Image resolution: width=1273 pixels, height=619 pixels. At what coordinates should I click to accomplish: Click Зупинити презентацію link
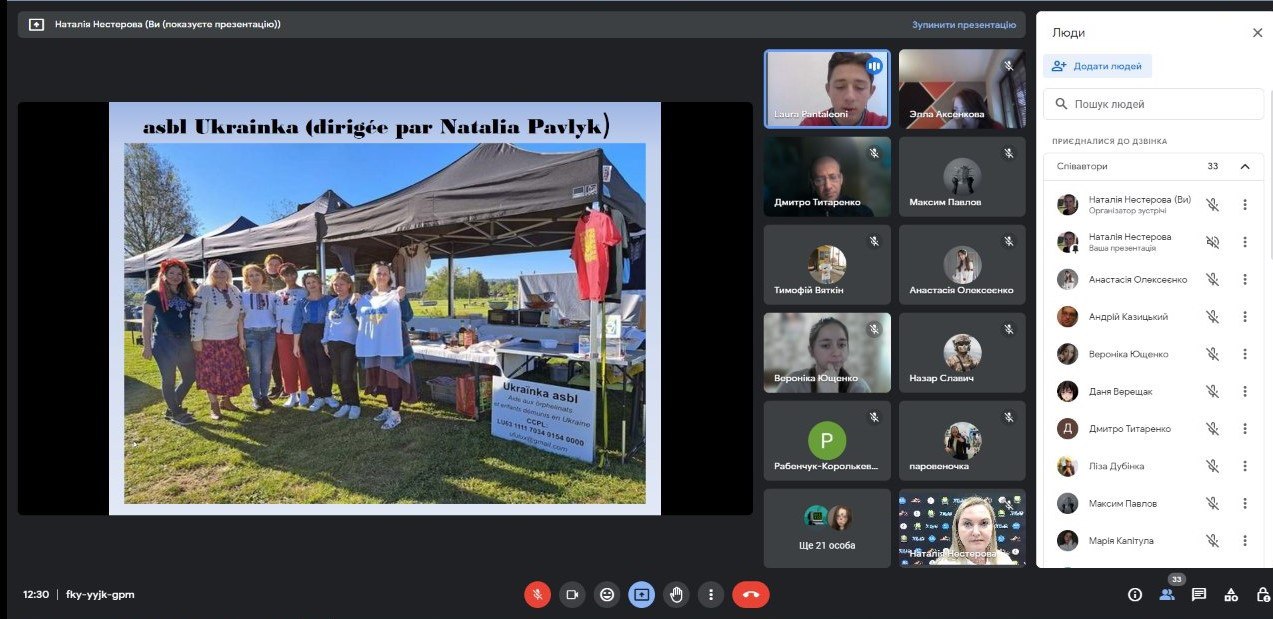click(962, 24)
